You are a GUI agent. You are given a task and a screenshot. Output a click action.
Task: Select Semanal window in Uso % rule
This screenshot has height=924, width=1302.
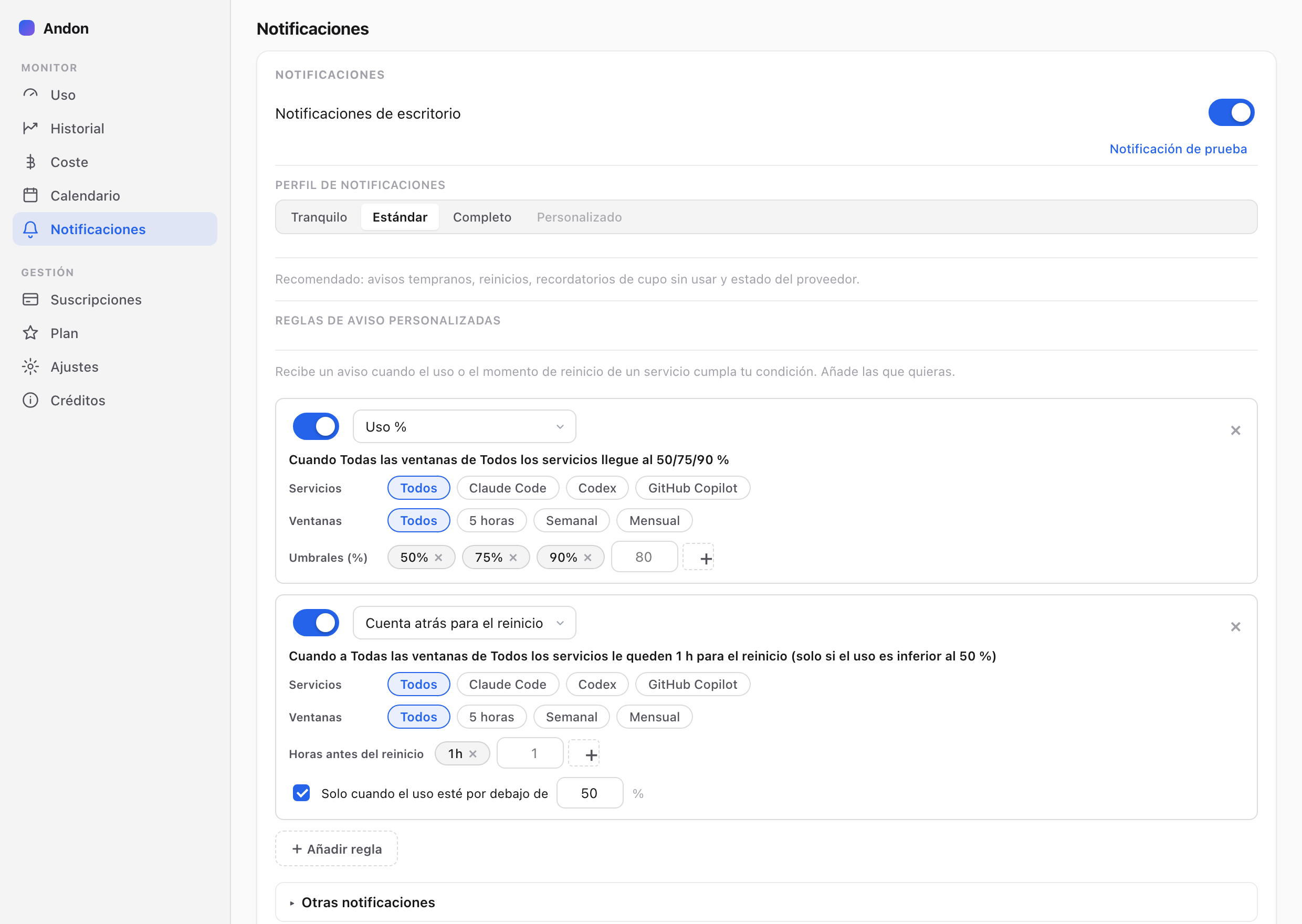click(x=572, y=520)
